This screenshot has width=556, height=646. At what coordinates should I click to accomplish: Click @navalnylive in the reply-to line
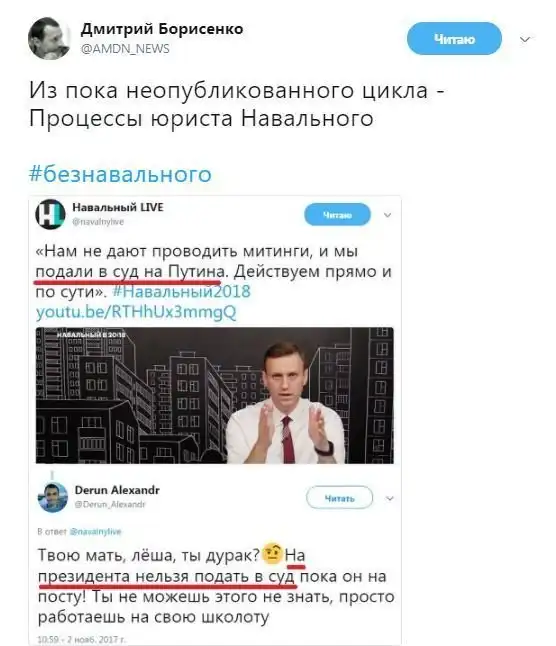coord(96,531)
